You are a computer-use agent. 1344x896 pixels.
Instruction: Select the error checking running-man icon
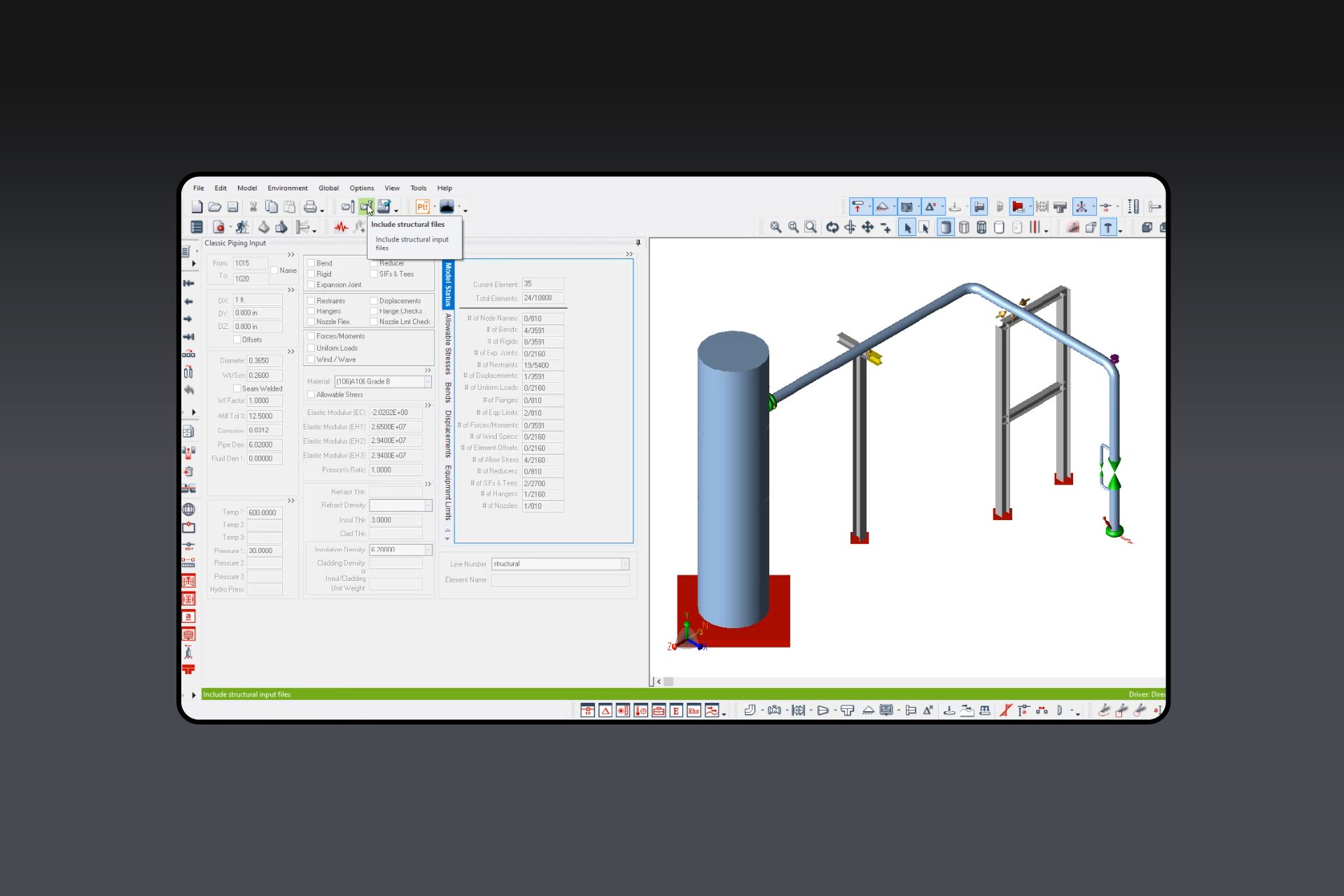pos(243,226)
